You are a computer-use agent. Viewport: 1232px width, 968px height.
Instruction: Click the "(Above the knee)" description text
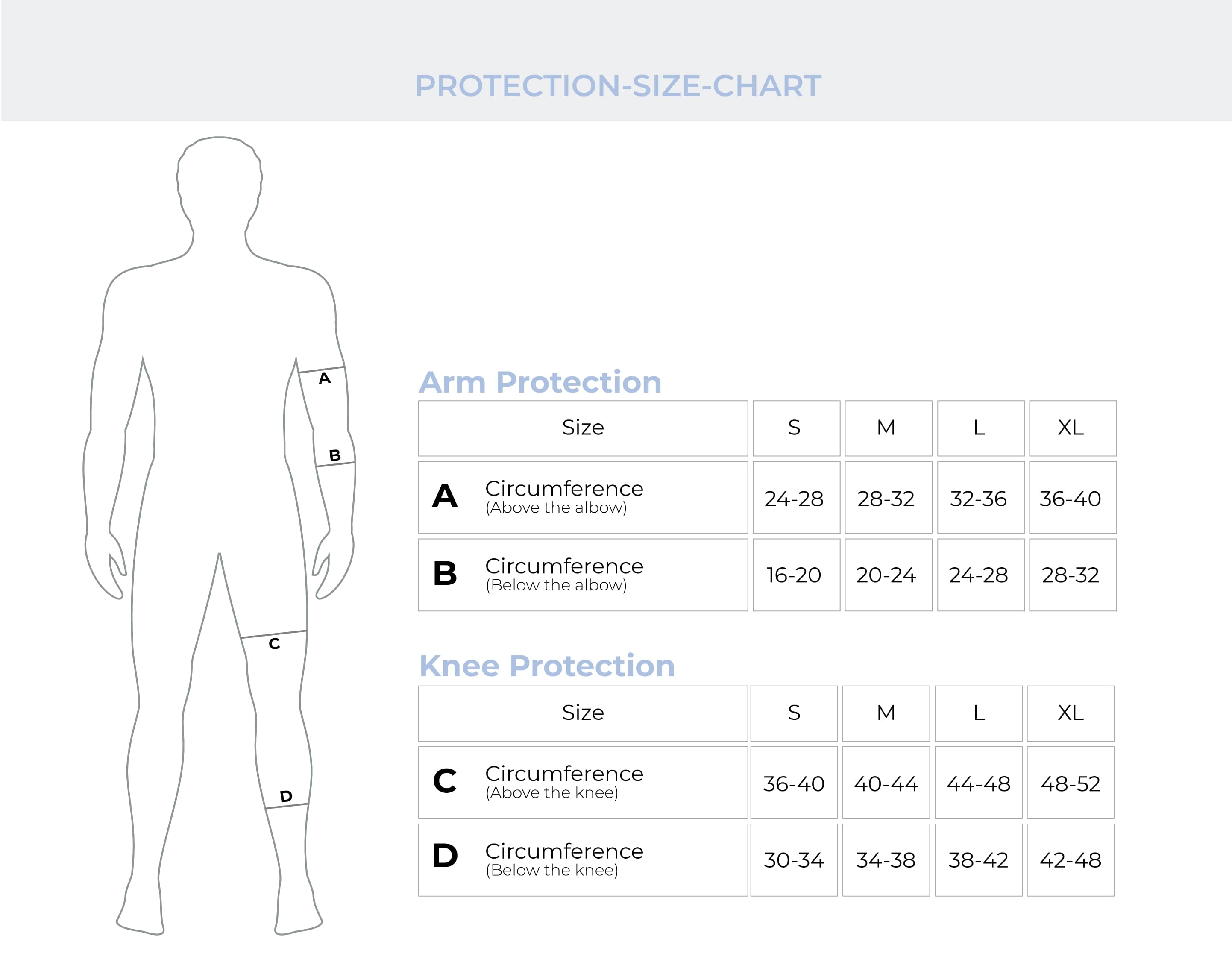pos(552,793)
